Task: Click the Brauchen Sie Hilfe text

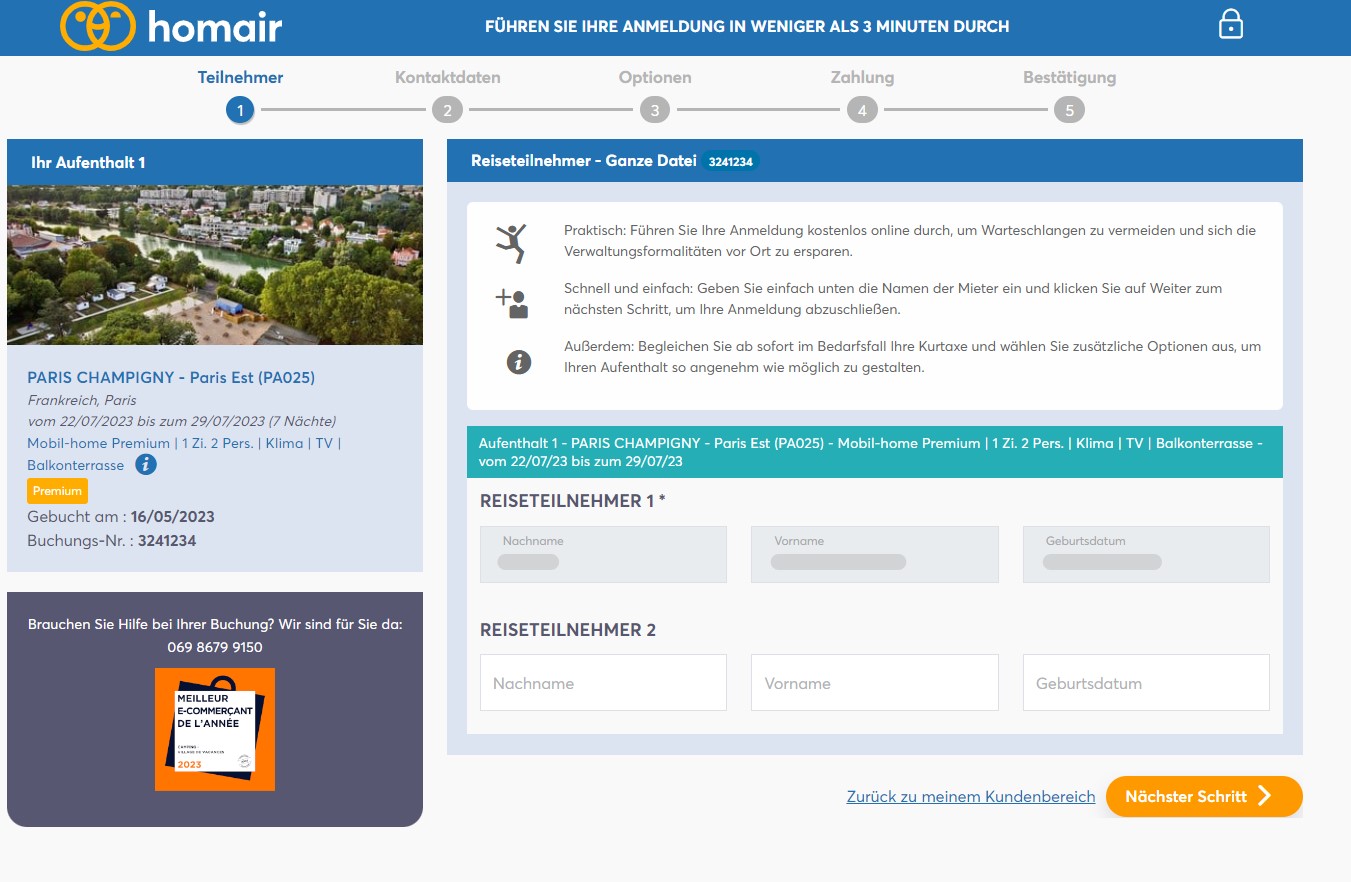Action: click(x=215, y=624)
